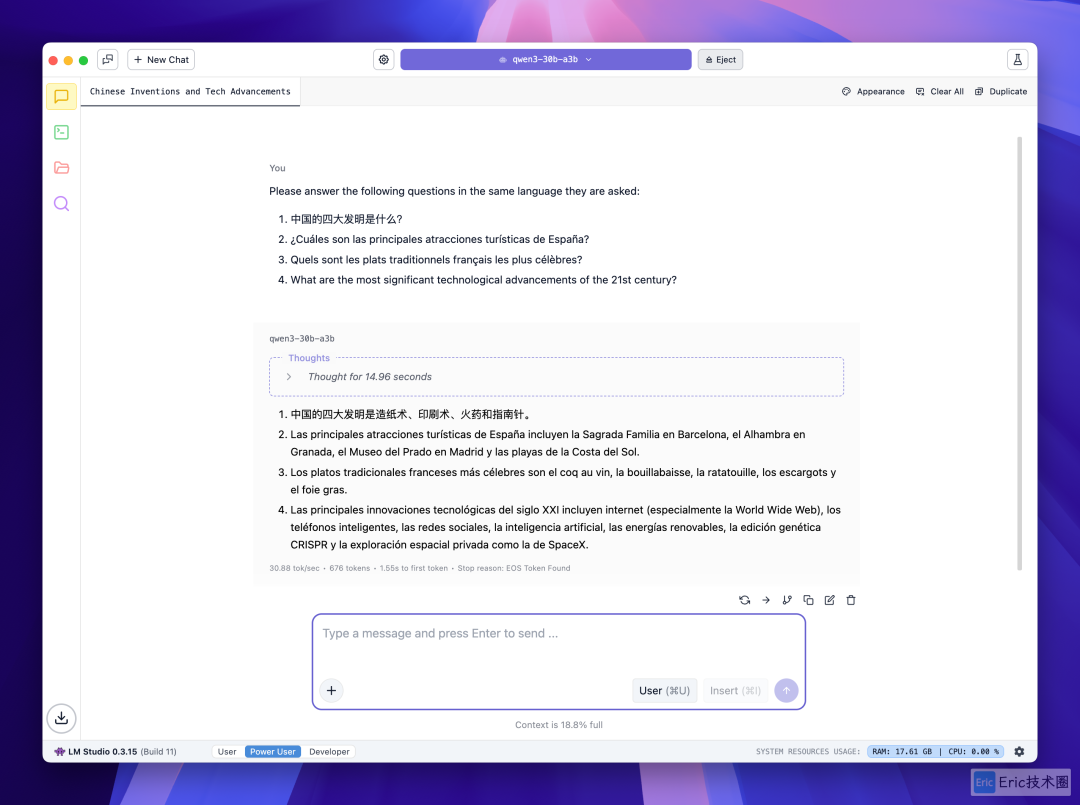
Task: Eject the loaded model
Action: coord(720,60)
